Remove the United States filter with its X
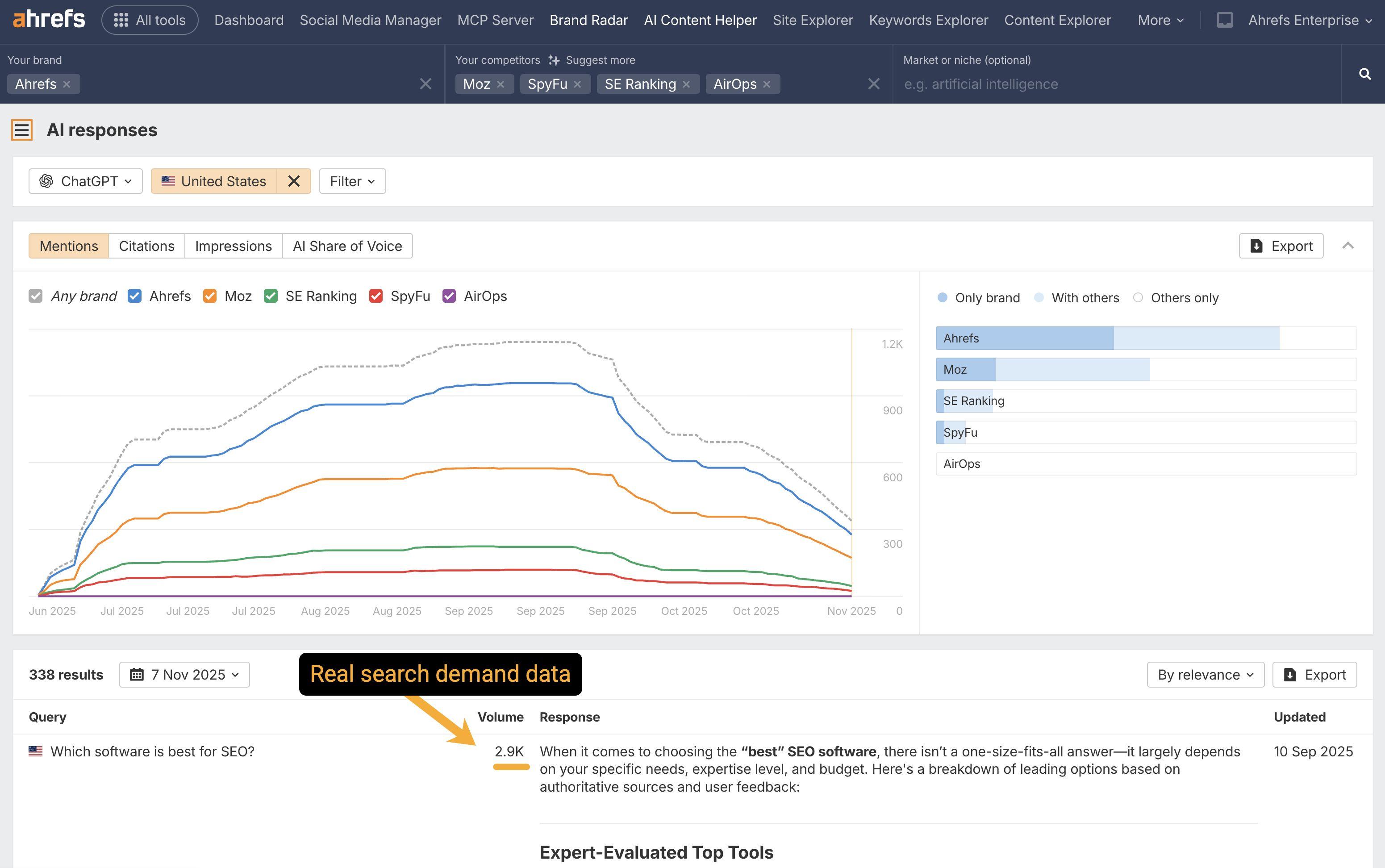 (x=294, y=181)
